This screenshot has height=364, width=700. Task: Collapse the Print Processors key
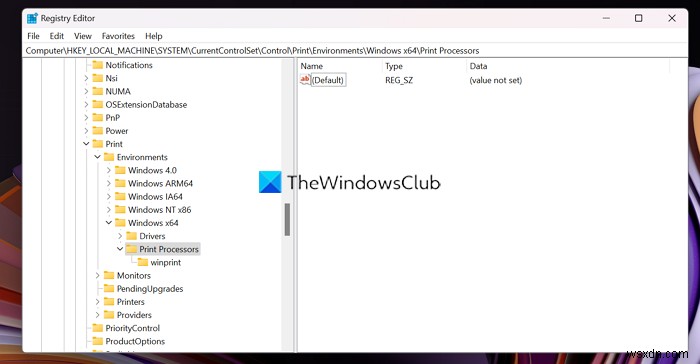point(120,249)
